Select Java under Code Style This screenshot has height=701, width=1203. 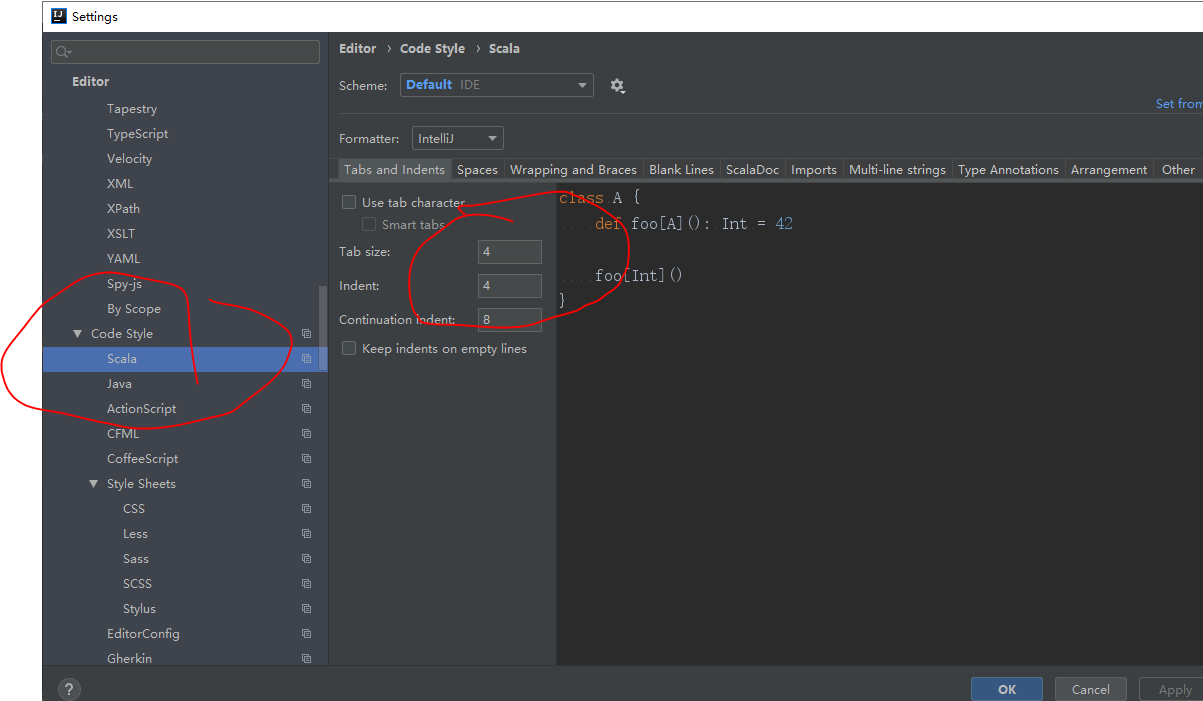[119, 384]
